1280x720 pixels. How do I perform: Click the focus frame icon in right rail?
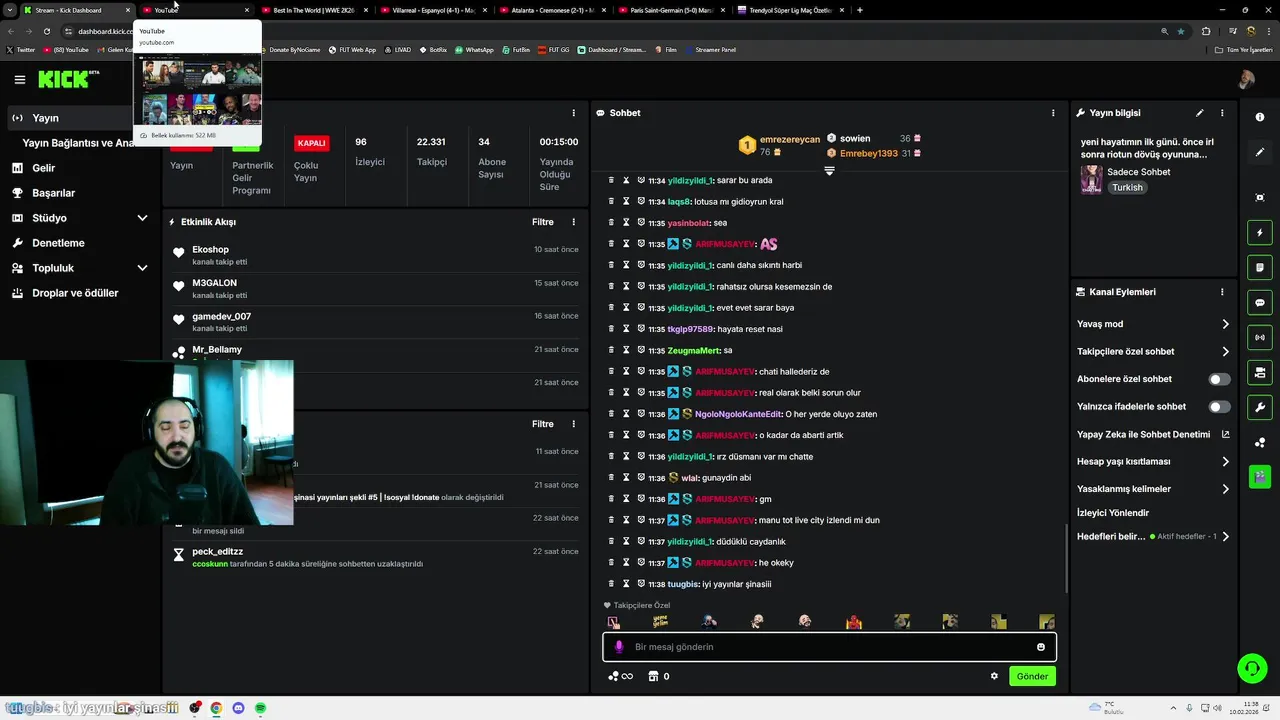1260,197
